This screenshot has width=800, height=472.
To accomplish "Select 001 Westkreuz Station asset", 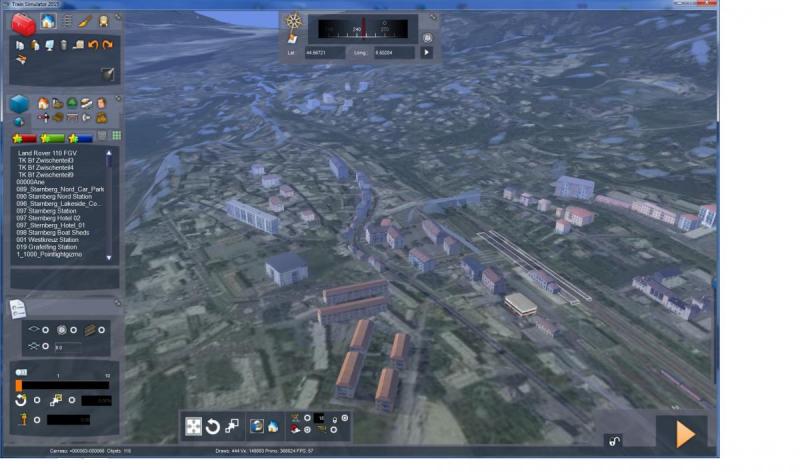I will pos(47,240).
